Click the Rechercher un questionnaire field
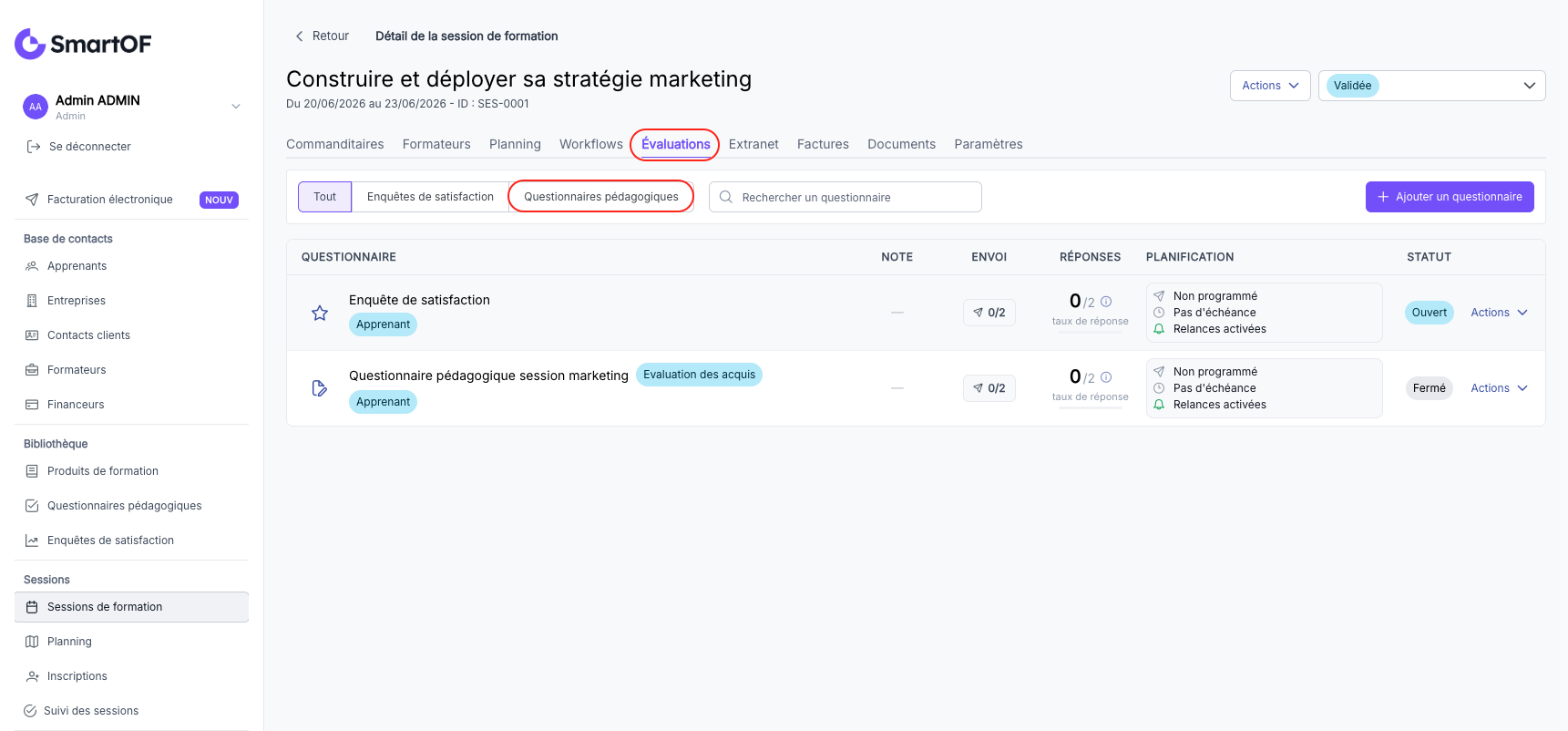The height and width of the screenshot is (731, 1568). (x=845, y=197)
